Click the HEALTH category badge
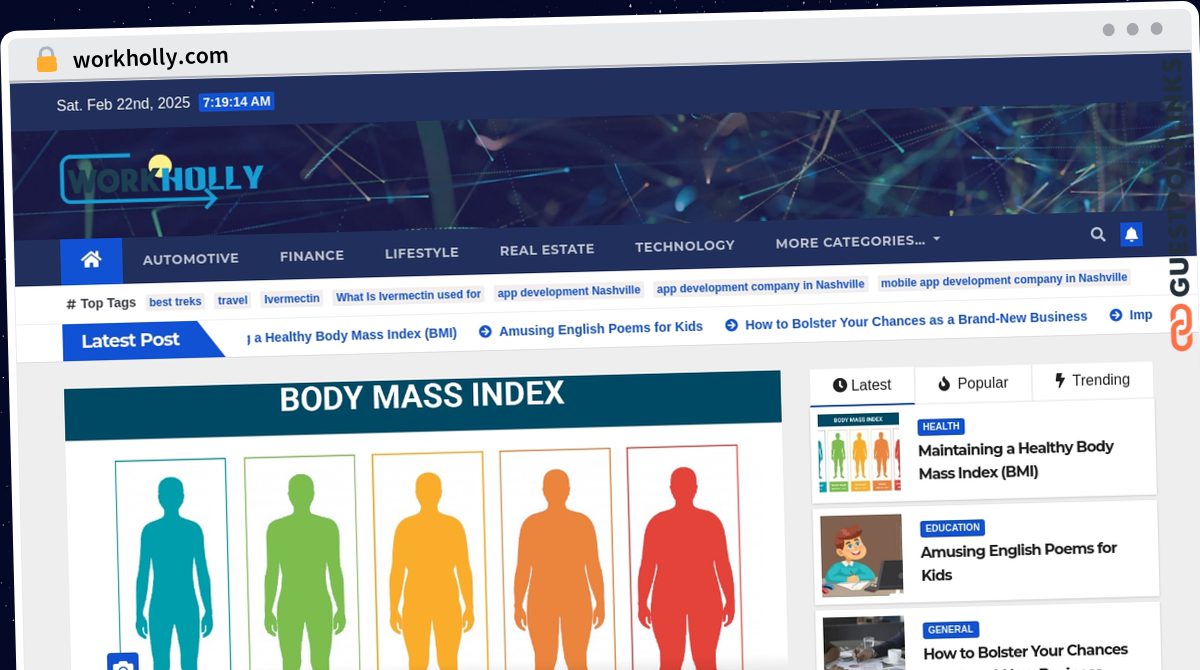Image resolution: width=1200 pixels, height=670 pixels. click(x=941, y=426)
